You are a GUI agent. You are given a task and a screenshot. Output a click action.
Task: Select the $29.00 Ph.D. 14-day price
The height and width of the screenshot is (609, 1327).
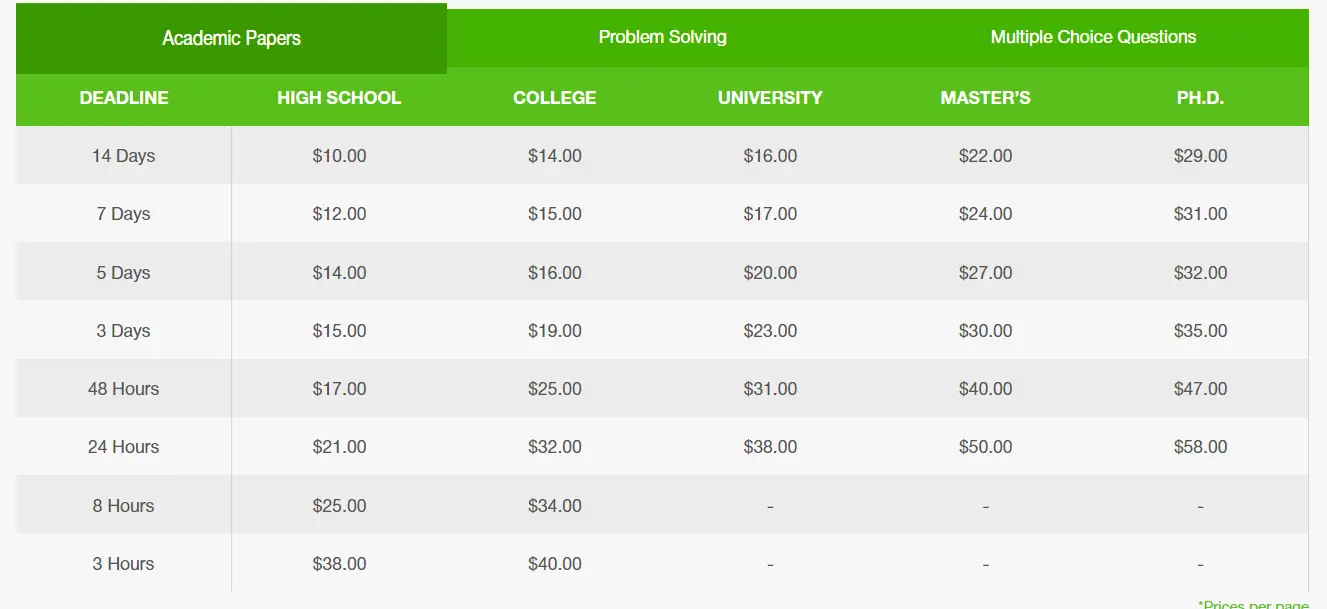[x=1200, y=156]
